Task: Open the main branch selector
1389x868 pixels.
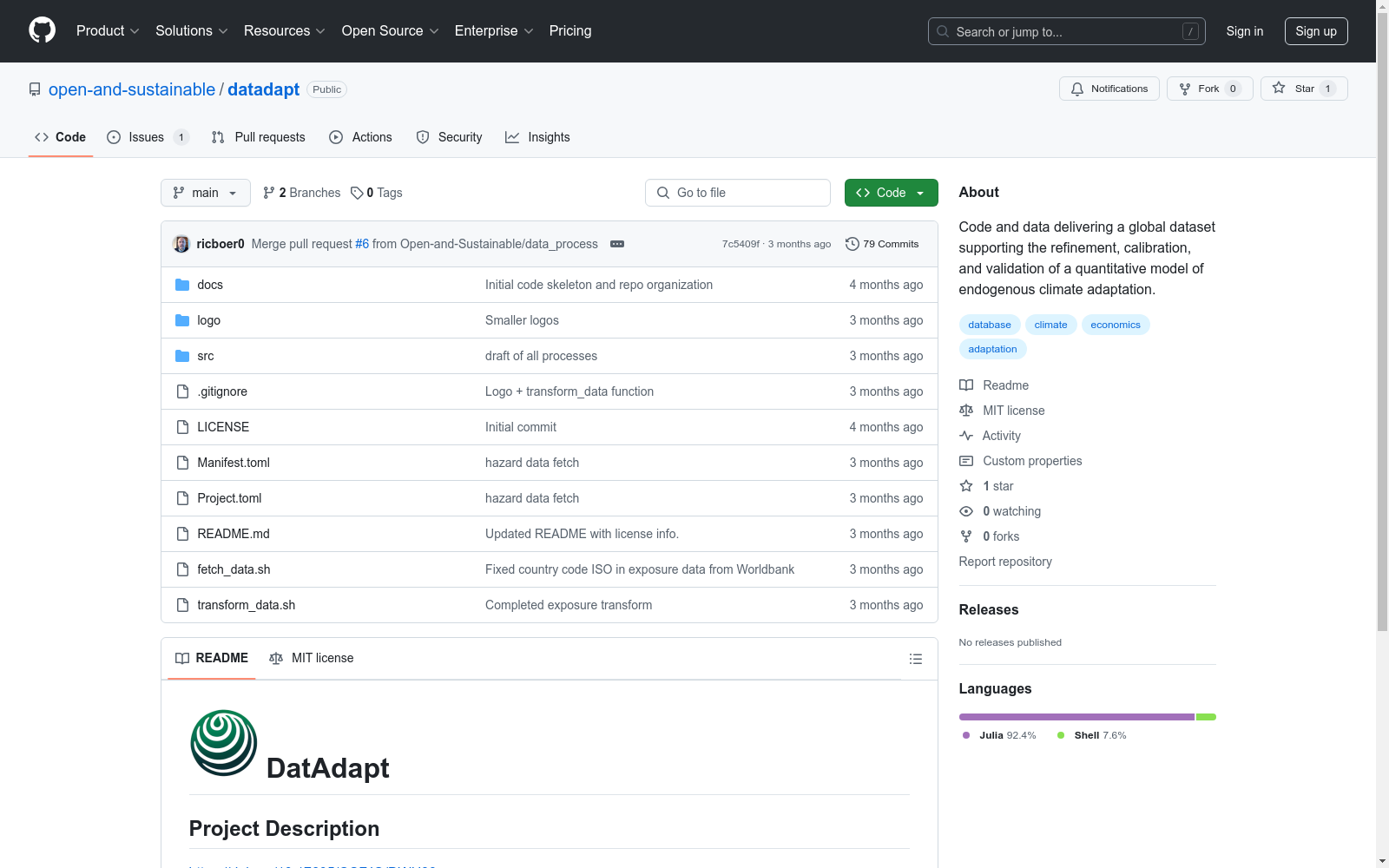Action: click(x=206, y=193)
